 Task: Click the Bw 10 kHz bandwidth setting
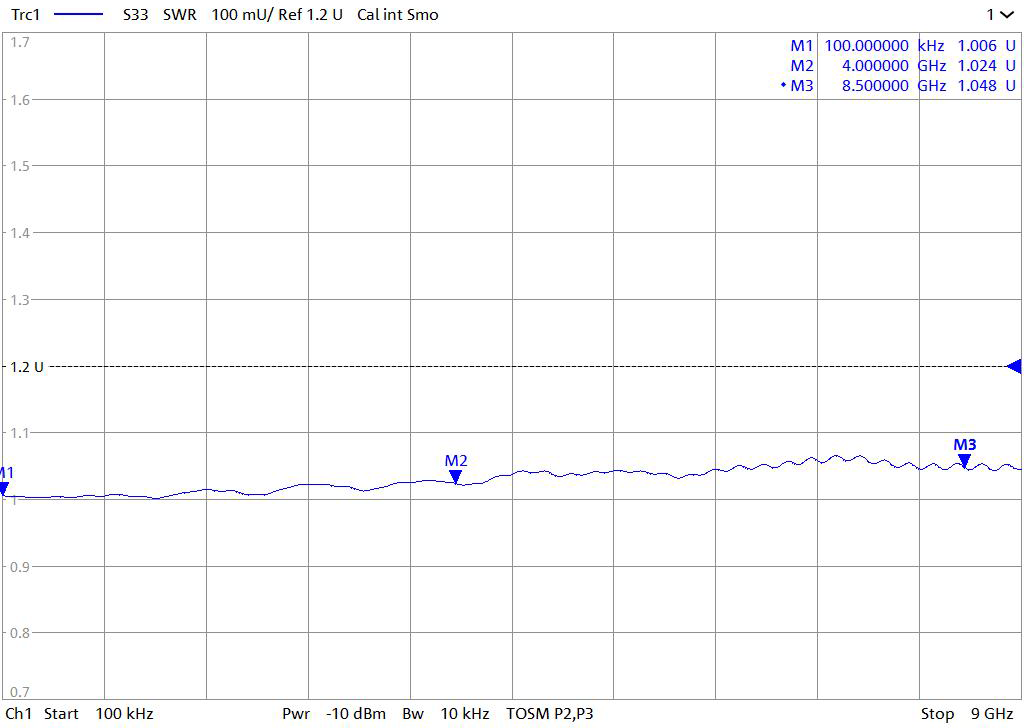pyautogui.click(x=445, y=713)
